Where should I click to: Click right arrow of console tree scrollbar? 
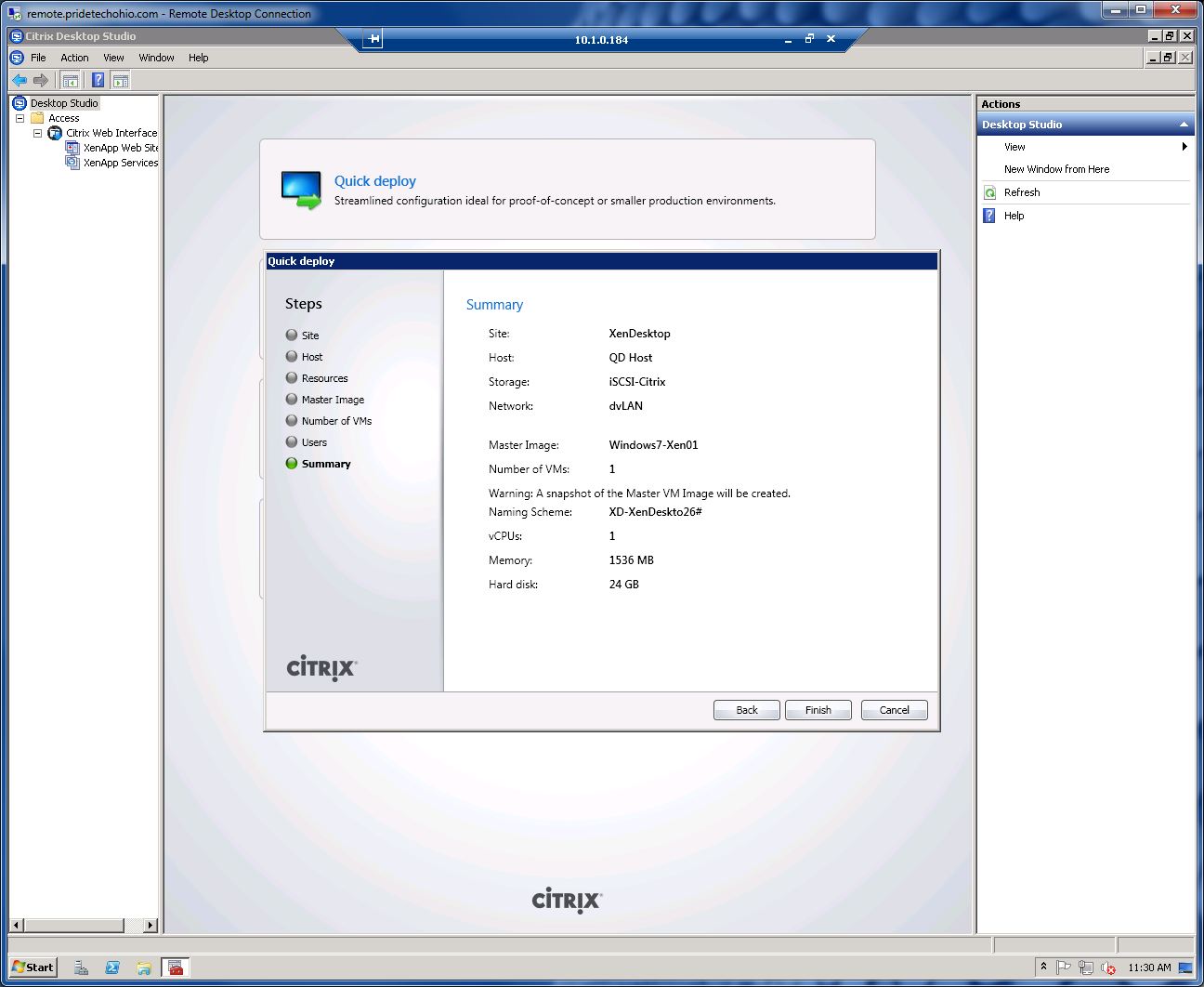(x=151, y=926)
